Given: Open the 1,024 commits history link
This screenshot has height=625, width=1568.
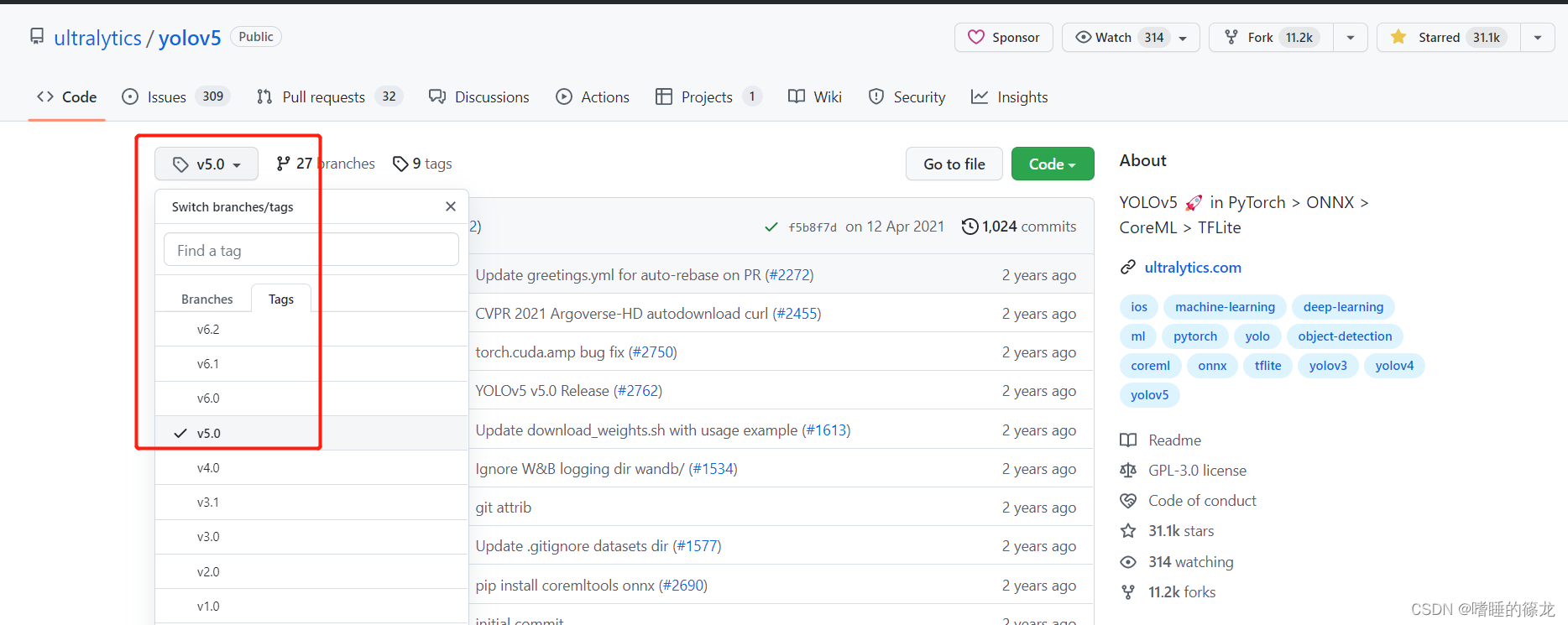Looking at the screenshot, I should (1019, 227).
